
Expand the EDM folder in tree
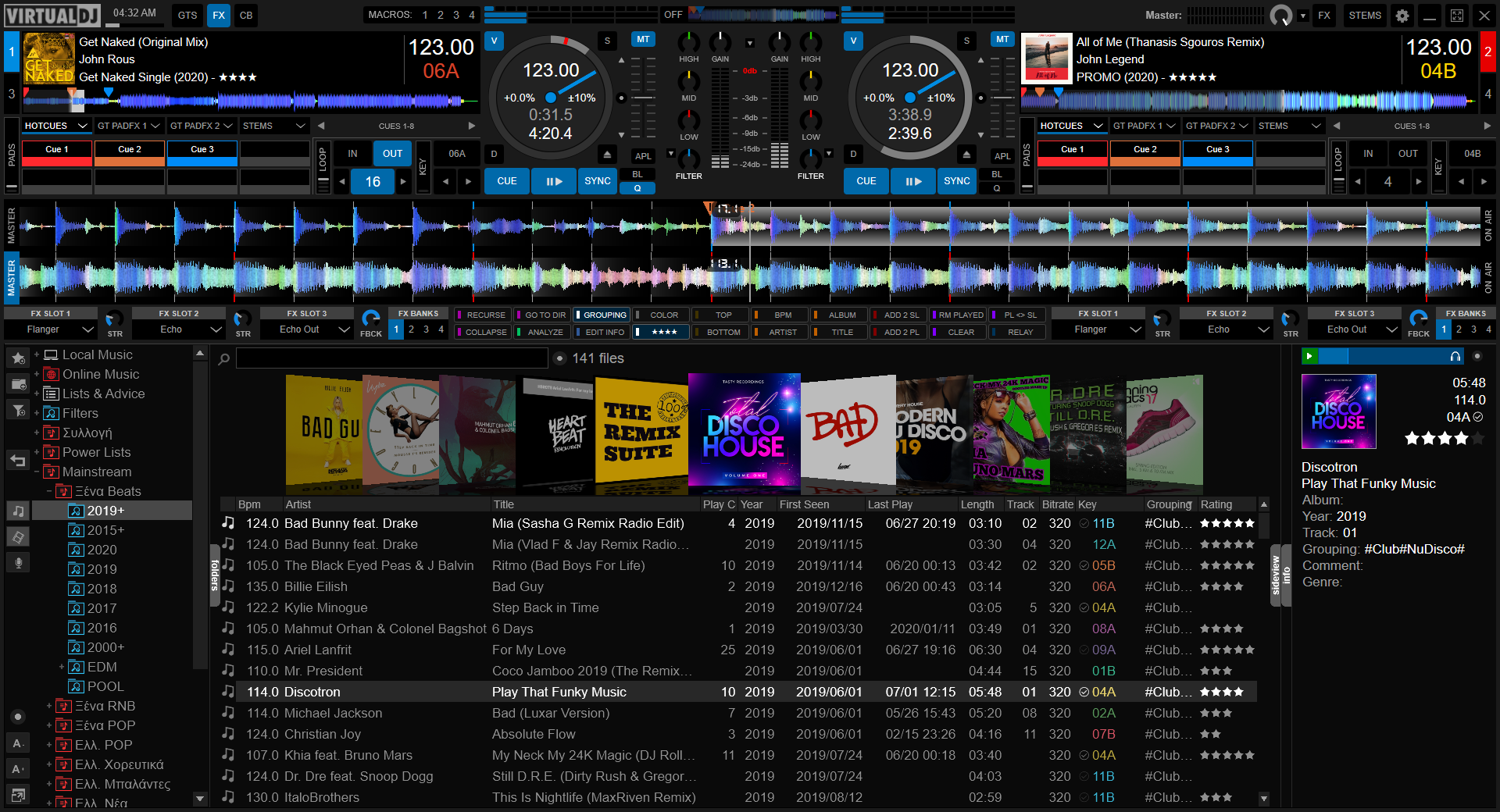pos(62,667)
